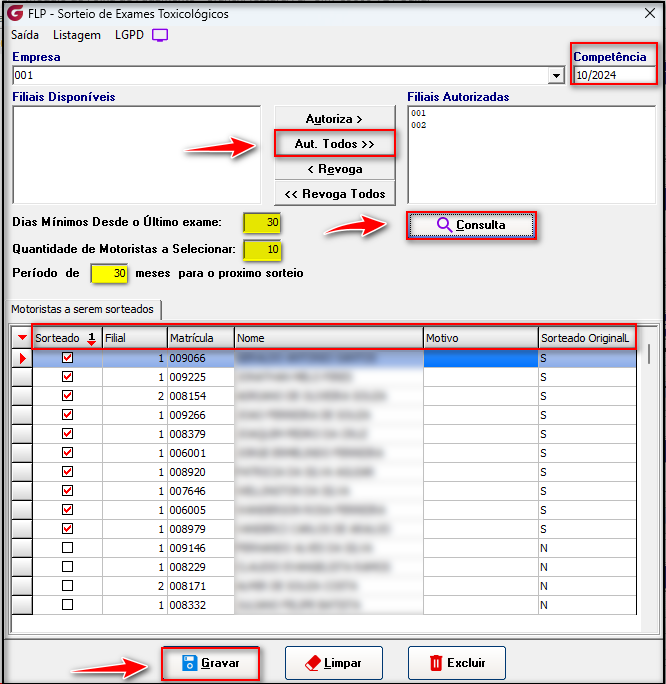
Task: Click the << Revoga Todos button
Action: click(x=335, y=194)
